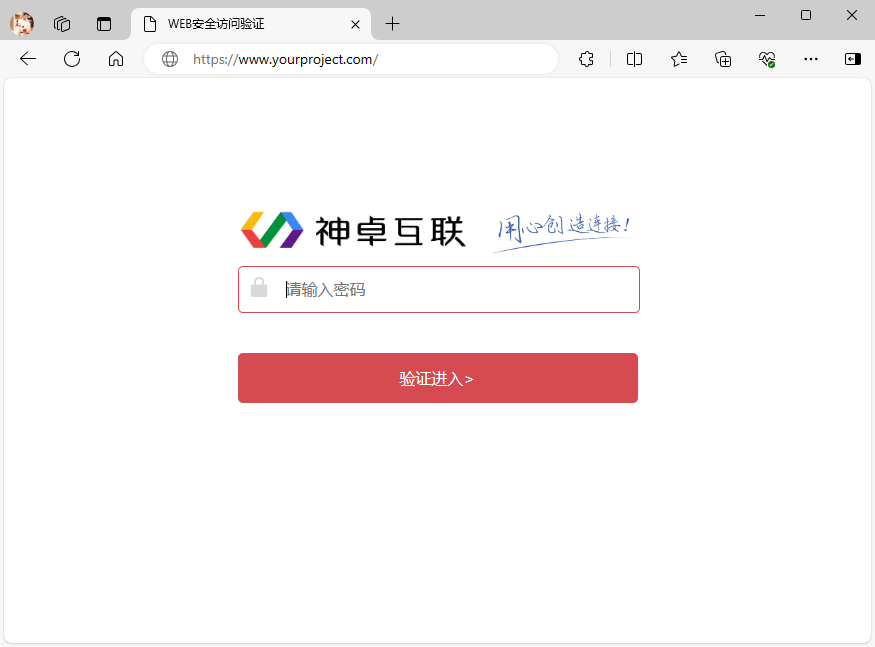This screenshot has height=647, width=875.
Task: Open a new tab with plus button
Action: pos(392,24)
